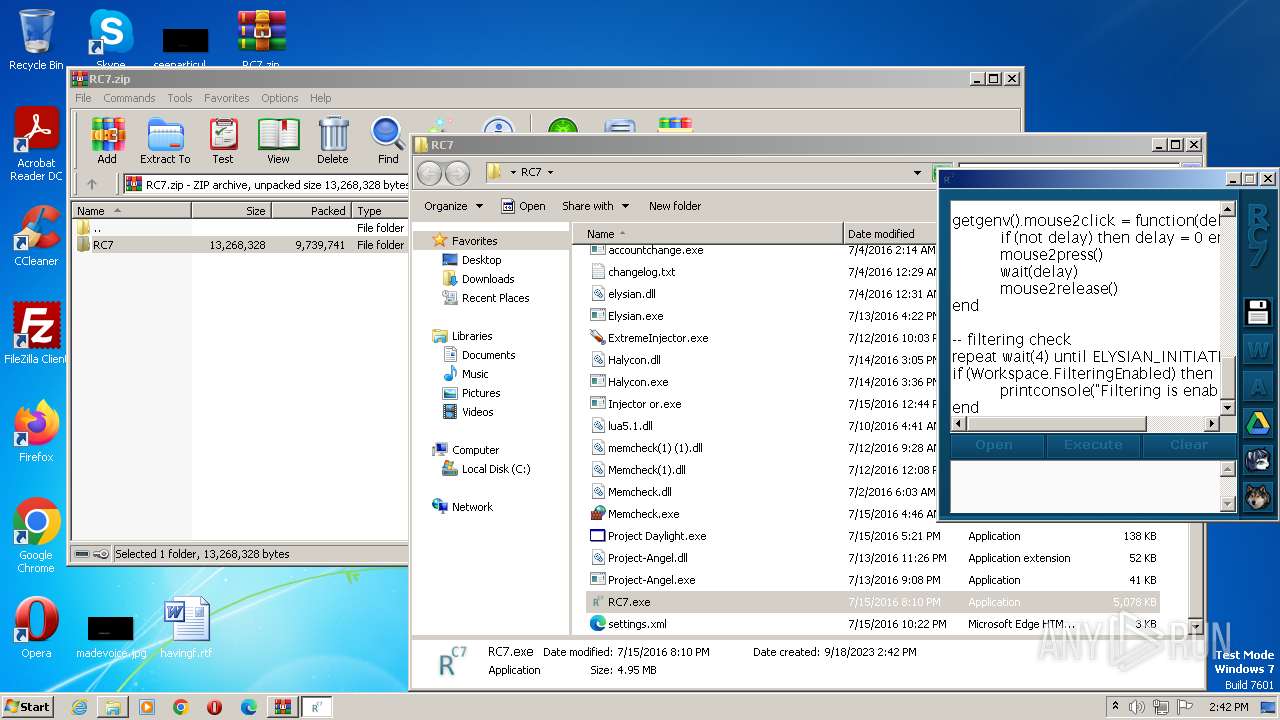This screenshot has height=720, width=1280.
Task: Open the Tools menu in WinRAR
Action: (x=180, y=98)
